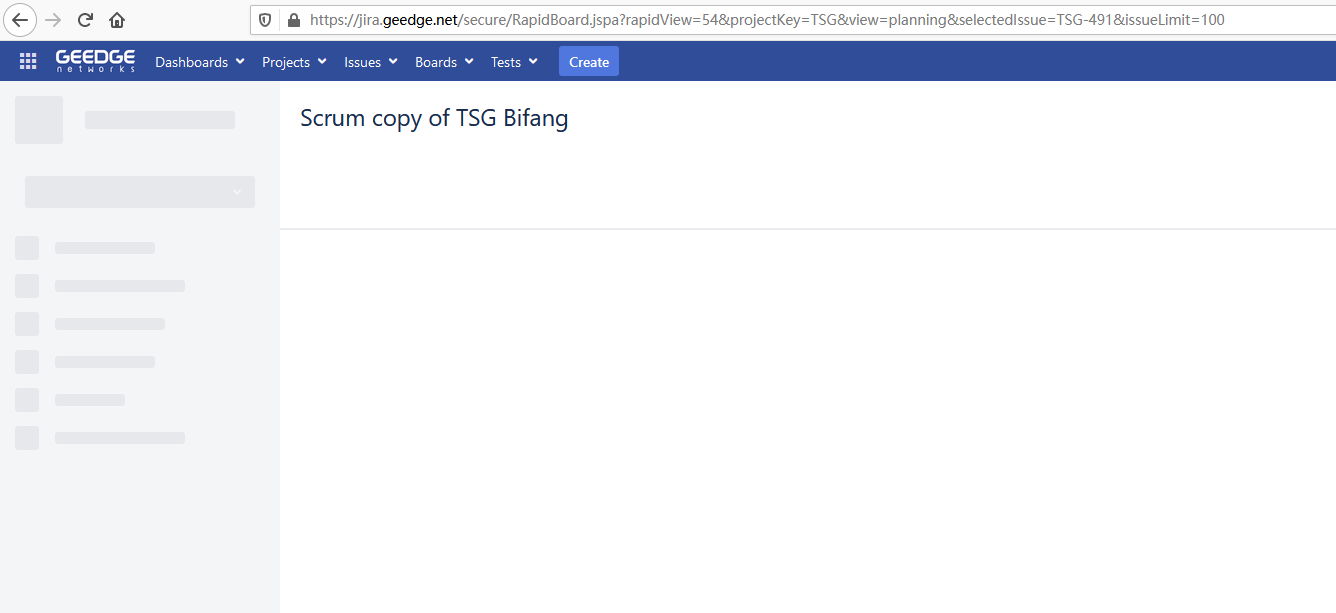1336x613 pixels.
Task: Open the Boards menu
Action: pos(444,62)
